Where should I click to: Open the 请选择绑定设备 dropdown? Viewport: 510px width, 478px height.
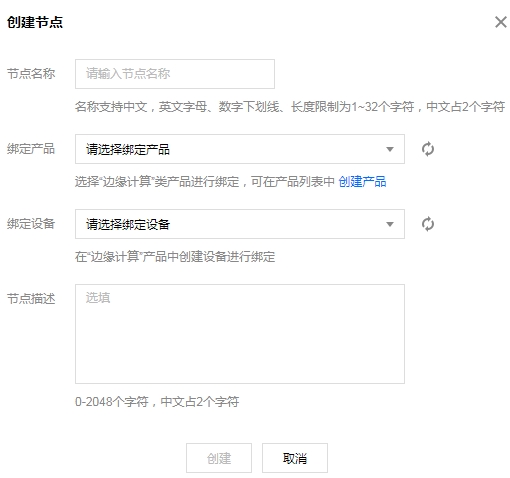pyautogui.click(x=240, y=224)
